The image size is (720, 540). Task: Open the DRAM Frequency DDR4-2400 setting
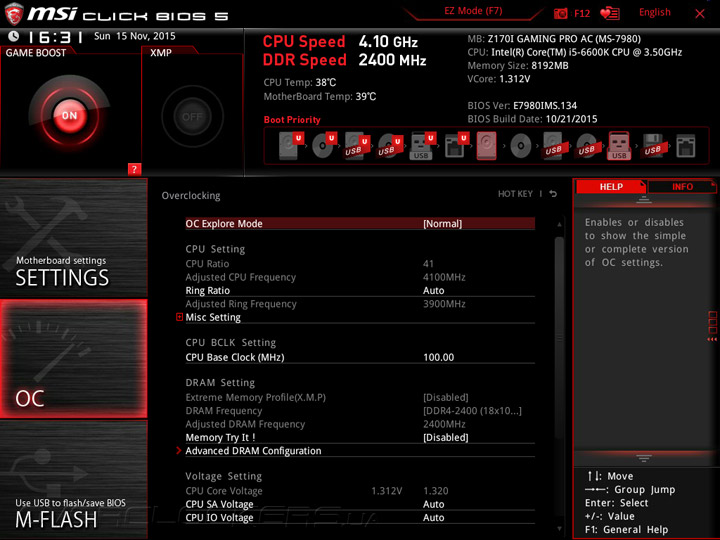click(x=360, y=411)
